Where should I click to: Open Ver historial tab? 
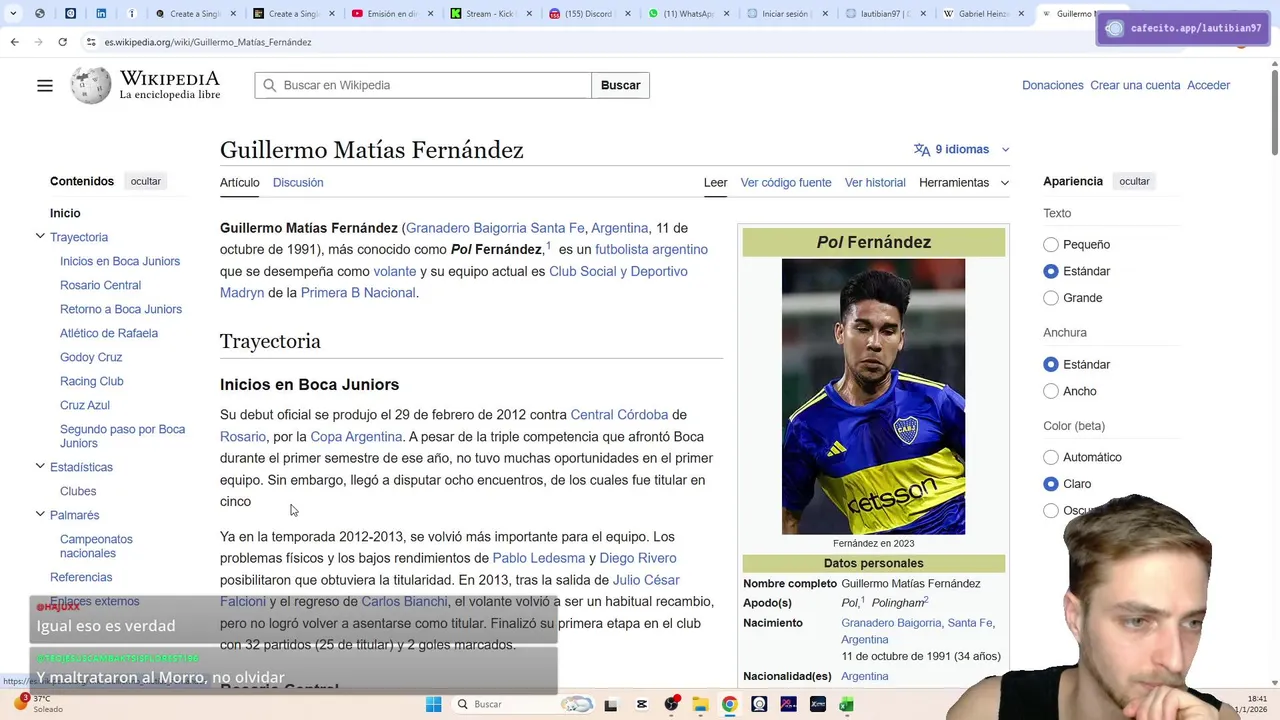point(875,182)
